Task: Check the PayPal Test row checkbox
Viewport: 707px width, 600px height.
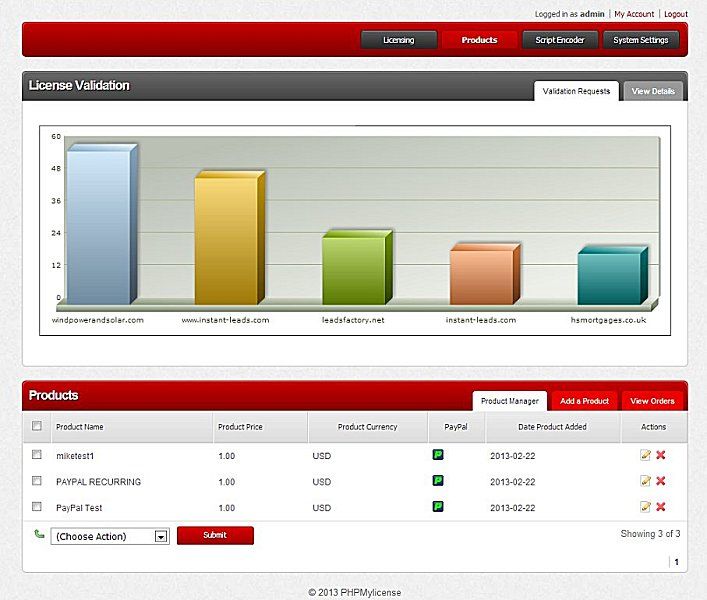Action: [37, 506]
